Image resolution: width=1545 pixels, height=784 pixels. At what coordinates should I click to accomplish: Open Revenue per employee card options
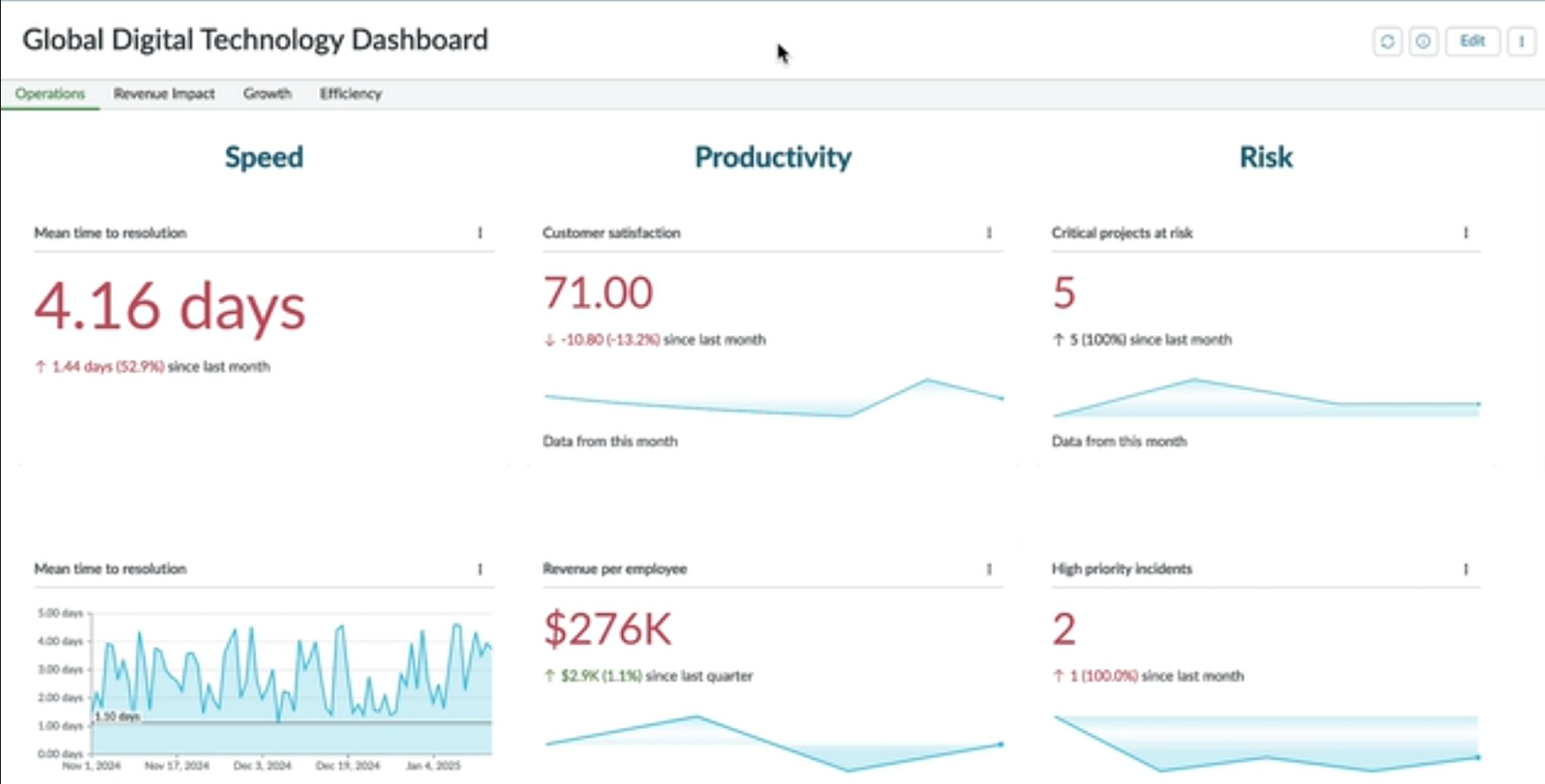pos(989,569)
